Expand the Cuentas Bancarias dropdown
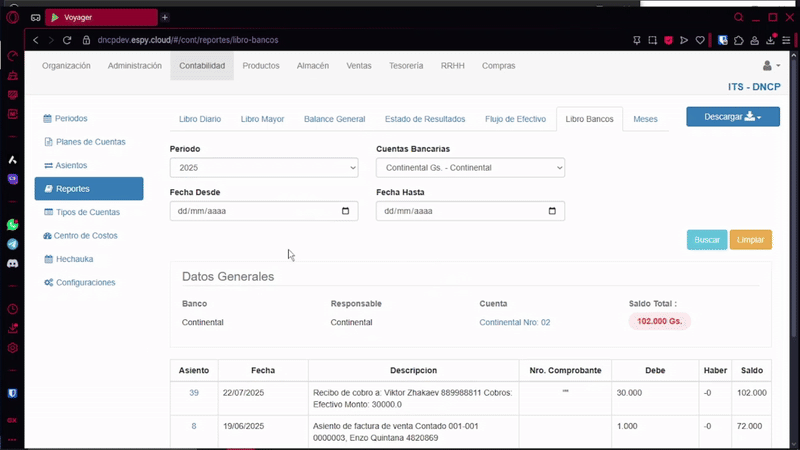Screen dimensions: 800x450 point(470,168)
